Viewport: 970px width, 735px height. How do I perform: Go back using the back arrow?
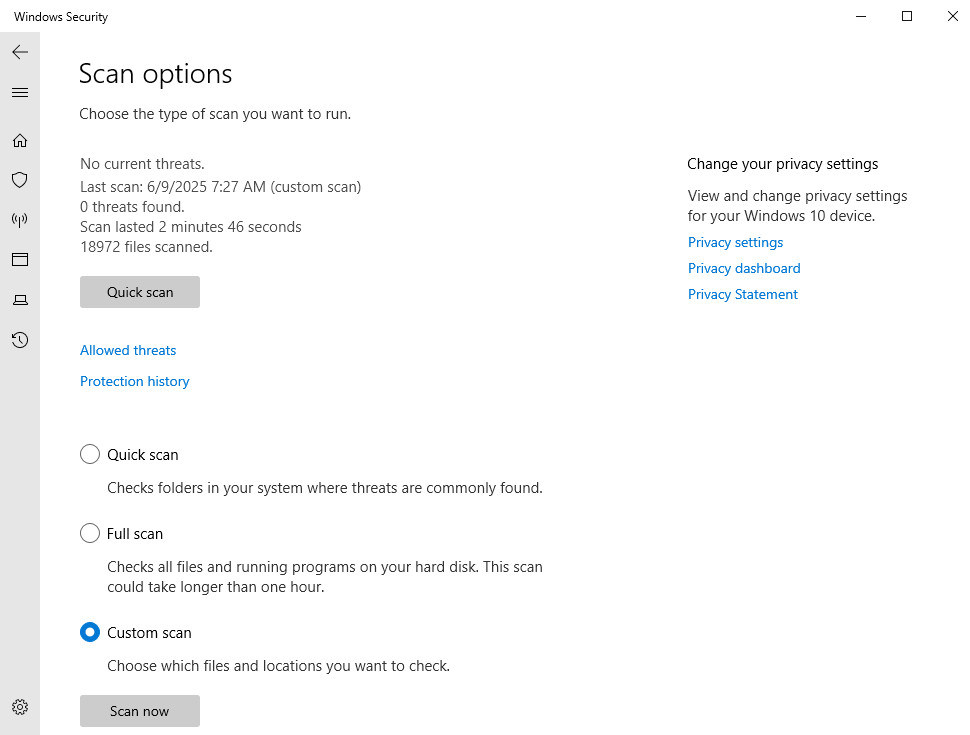click(x=20, y=52)
